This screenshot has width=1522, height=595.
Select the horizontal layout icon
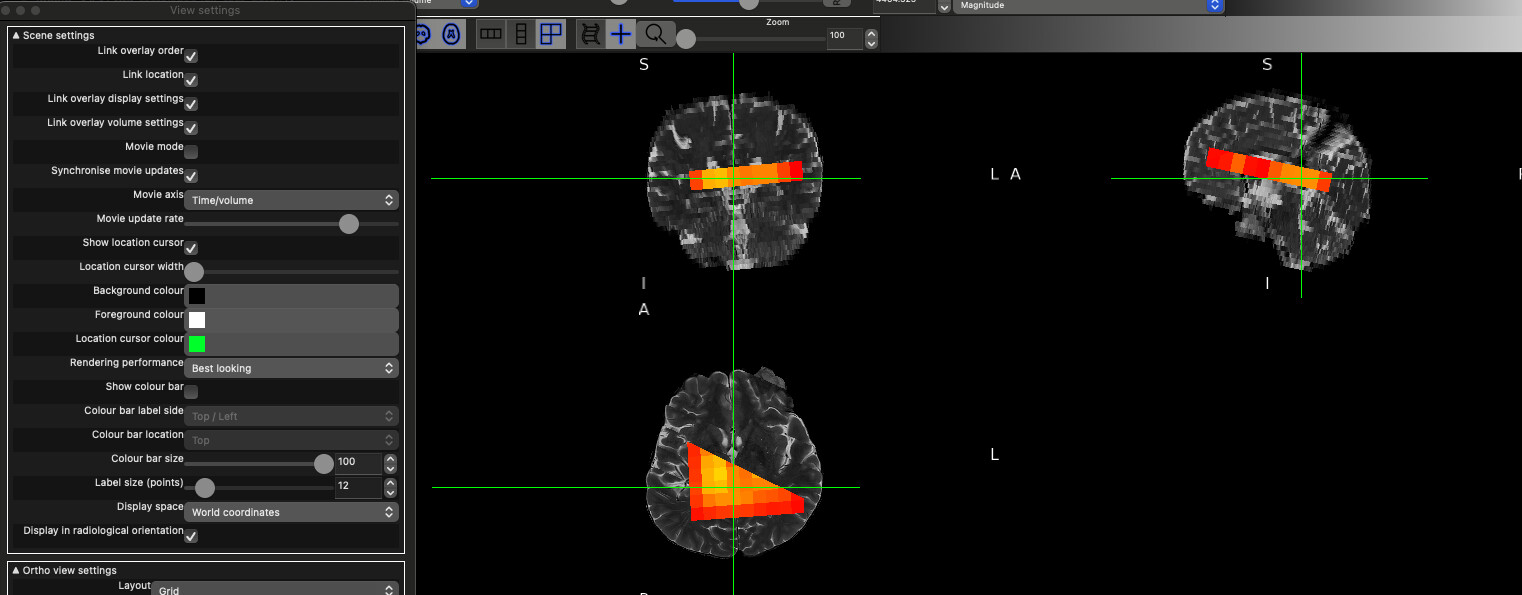491,34
